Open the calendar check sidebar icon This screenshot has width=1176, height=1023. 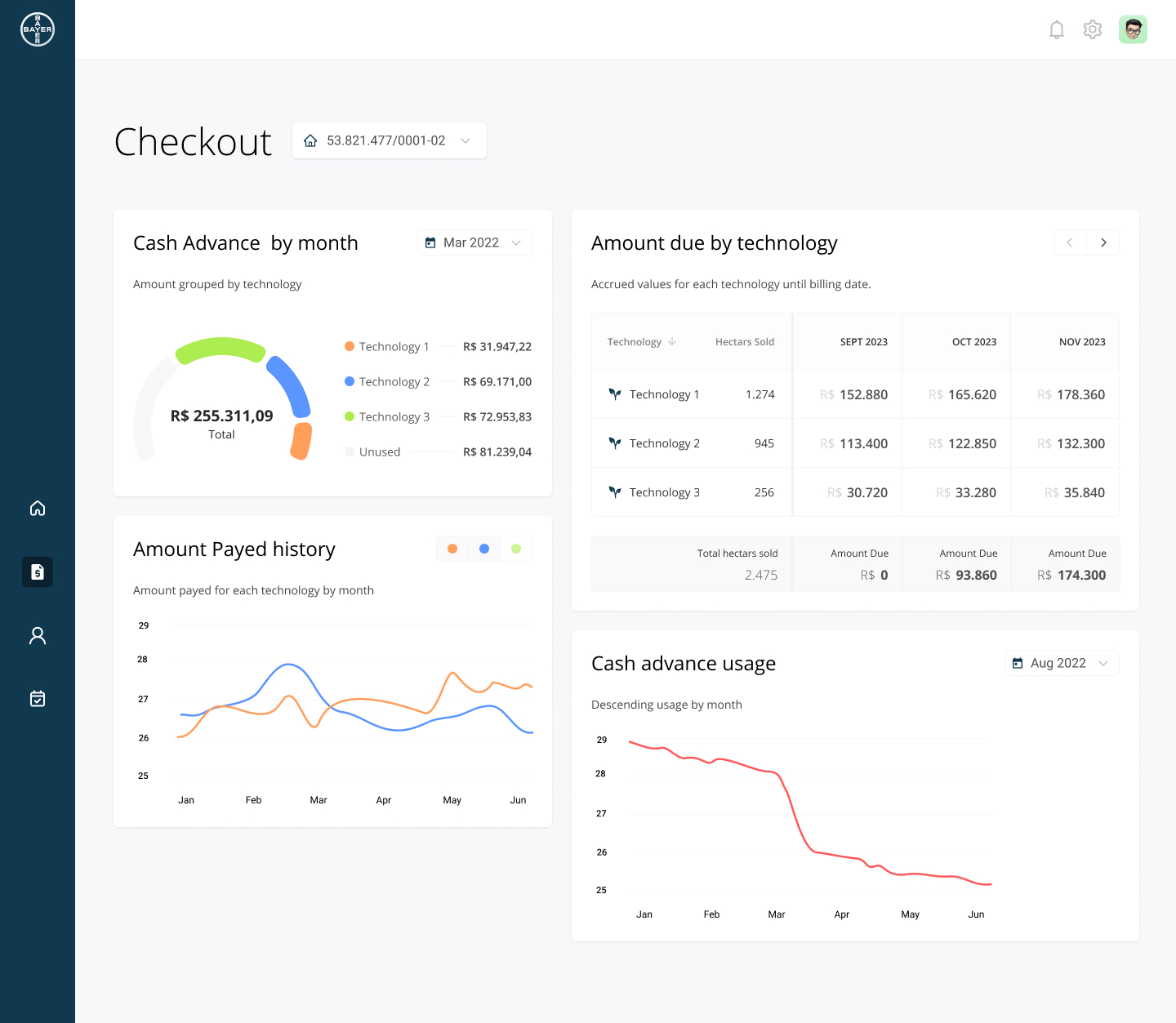(38, 699)
